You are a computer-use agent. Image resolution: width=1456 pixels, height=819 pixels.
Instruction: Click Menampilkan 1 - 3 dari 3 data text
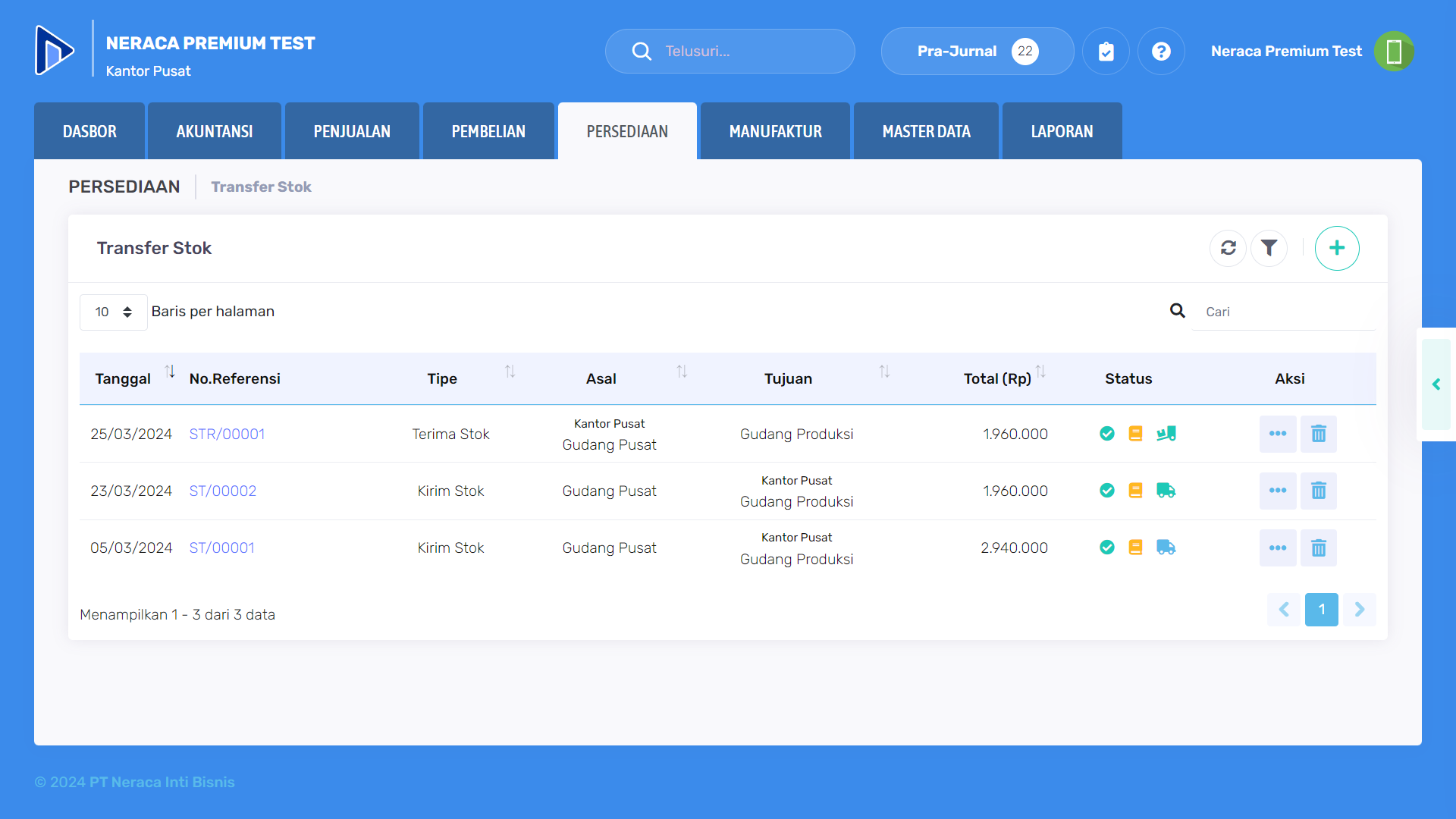click(177, 614)
